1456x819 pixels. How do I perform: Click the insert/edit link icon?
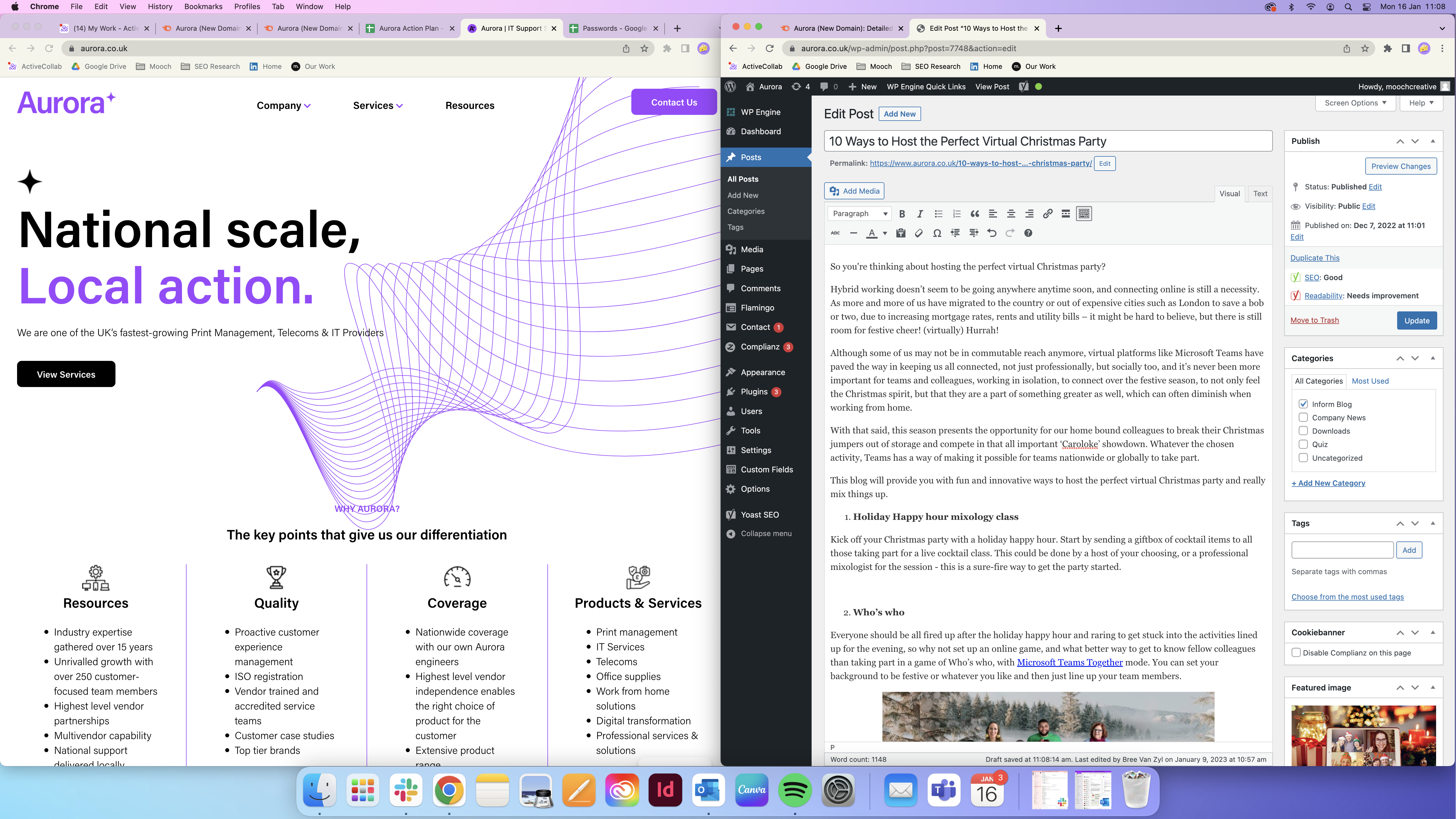[1047, 214]
